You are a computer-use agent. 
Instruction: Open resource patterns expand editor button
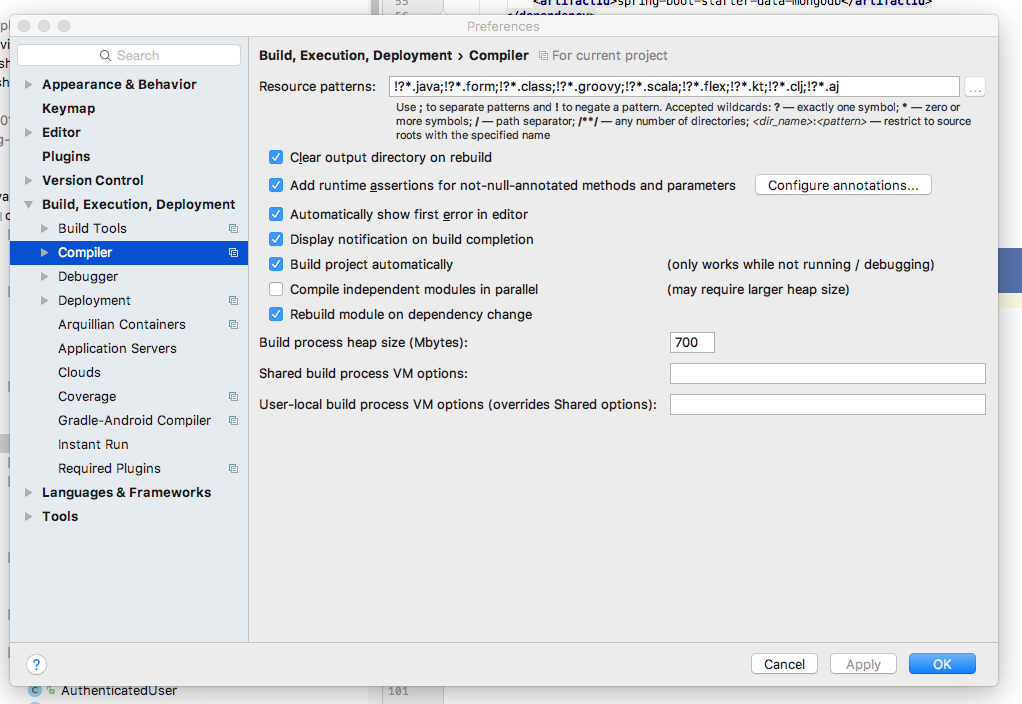[x=975, y=87]
